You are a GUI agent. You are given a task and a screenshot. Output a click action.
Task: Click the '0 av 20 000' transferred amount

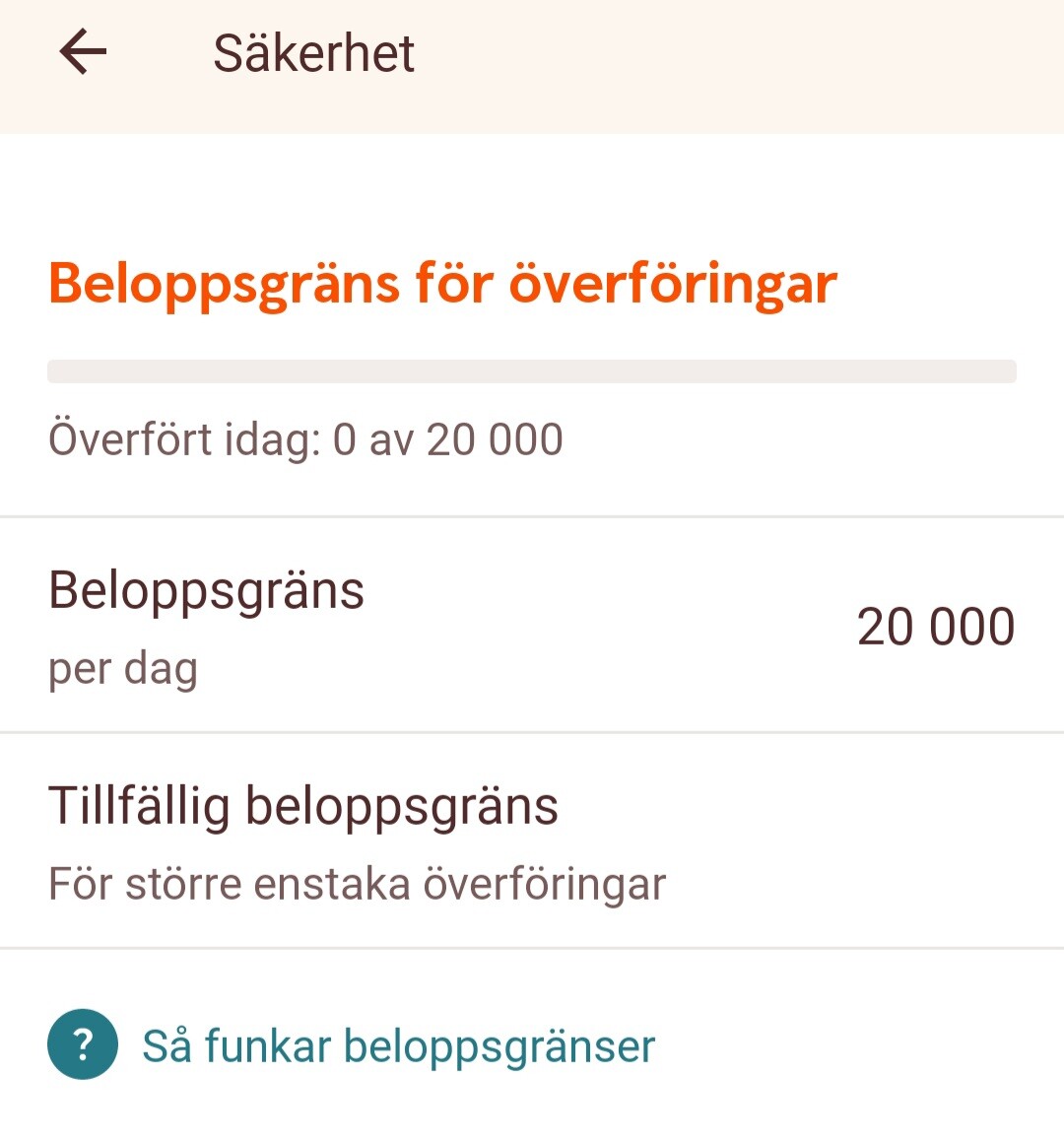pyautogui.click(x=448, y=439)
